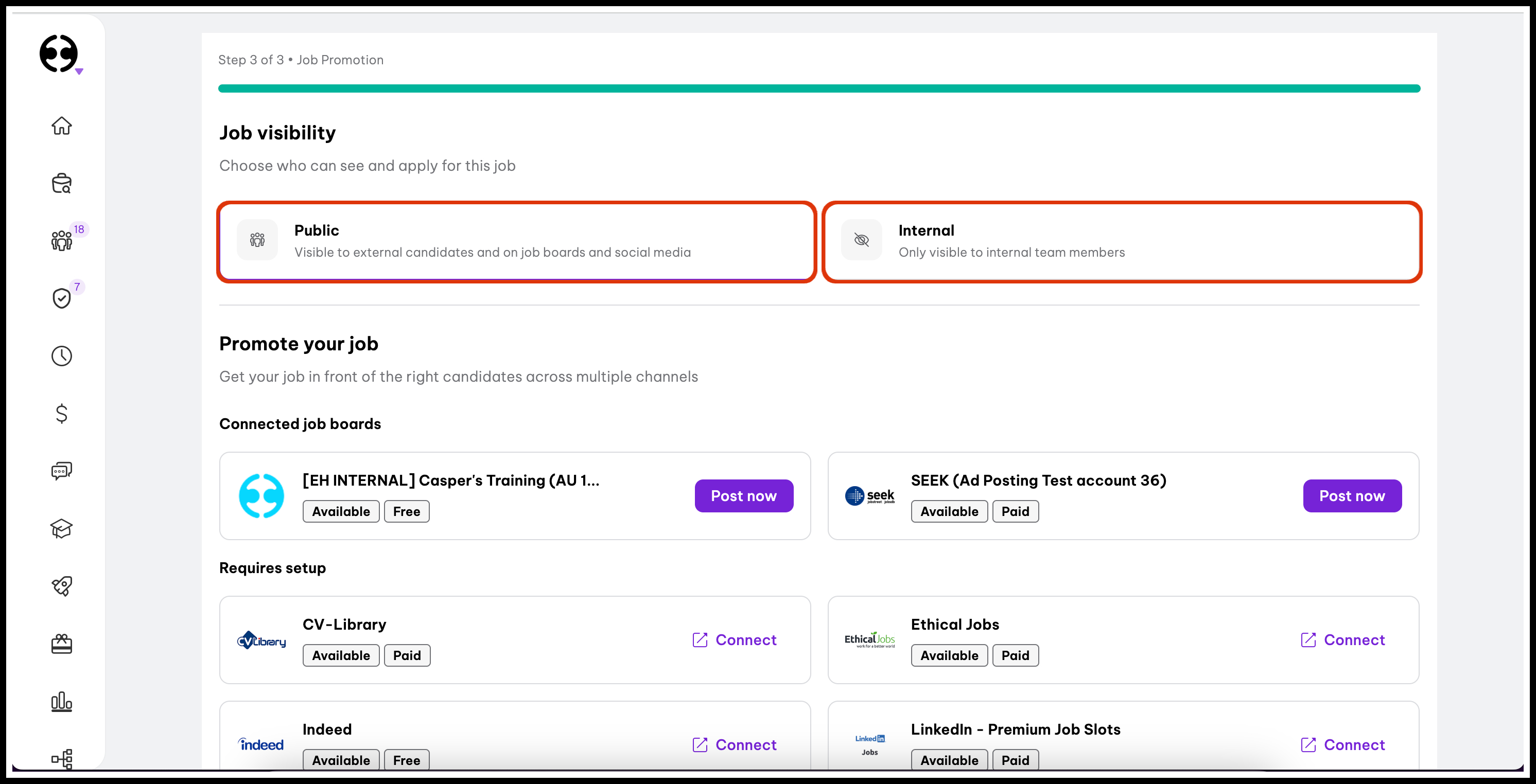Image resolution: width=1536 pixels, height=784 pixels.
Task: Click the green step progress bar
Action: (818, 88)
